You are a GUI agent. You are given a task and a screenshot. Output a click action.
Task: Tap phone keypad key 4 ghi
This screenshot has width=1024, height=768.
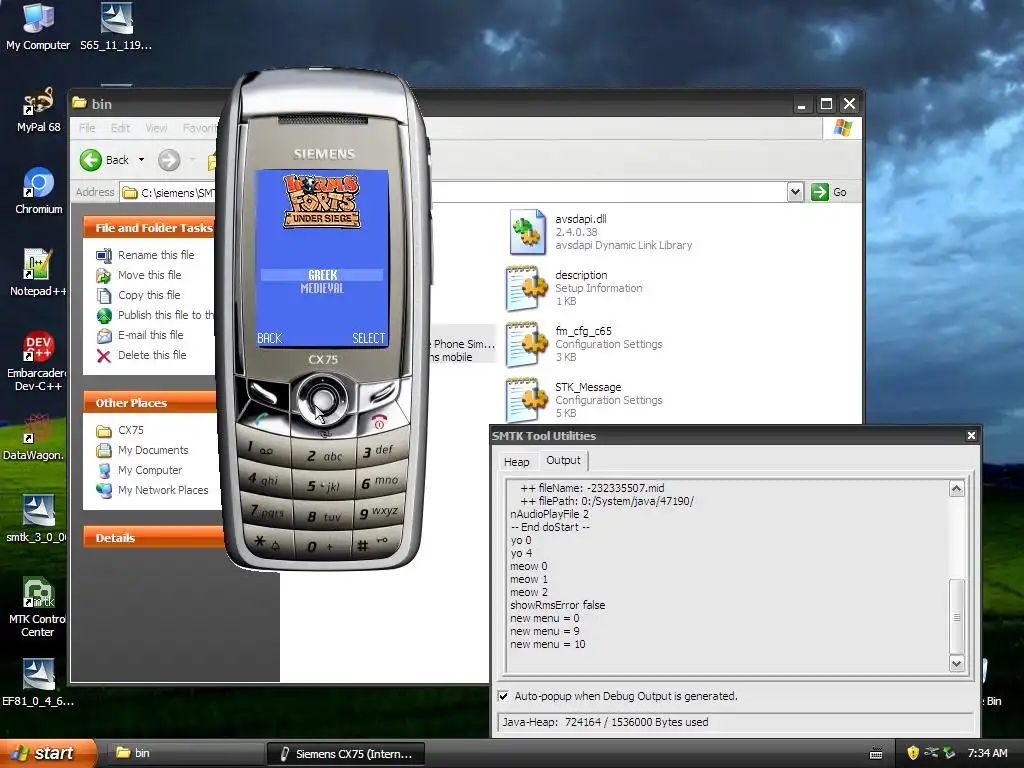pyautogui.click(x=265, y=479)
